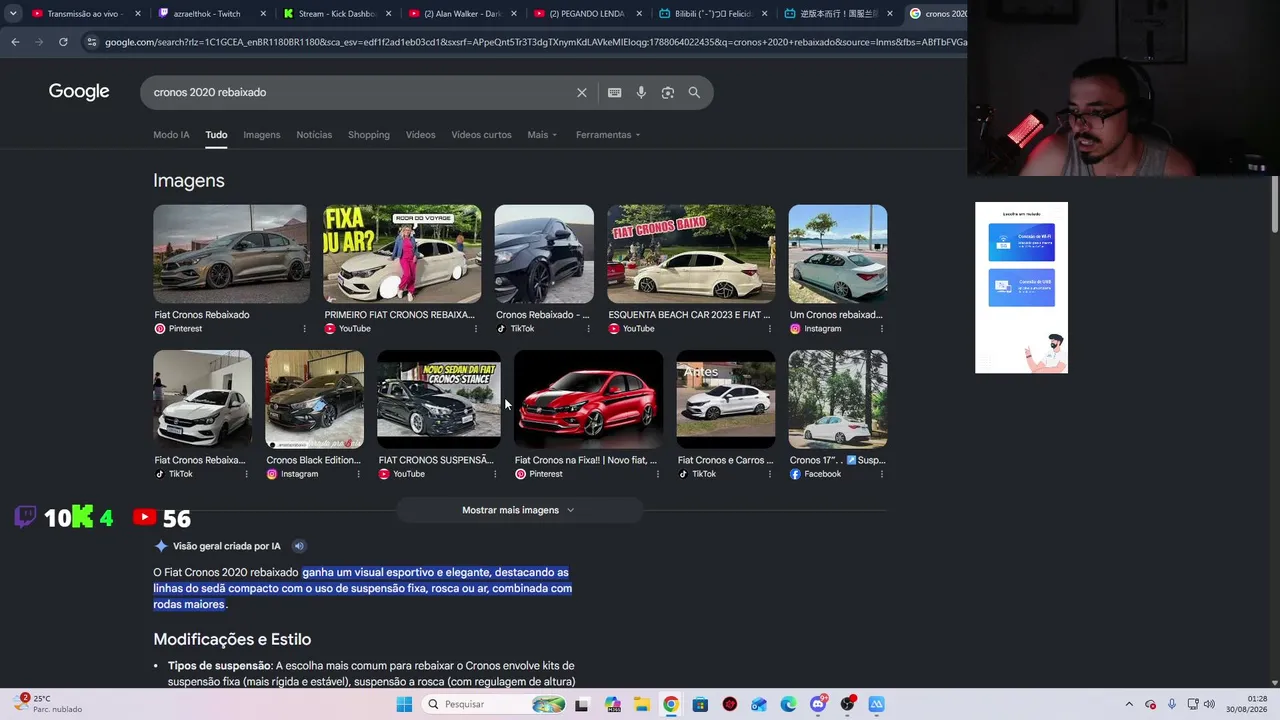The width and height of the screenshot is (1280, 720).
Task: Go back to the previous page
Action: click(15, 42)
